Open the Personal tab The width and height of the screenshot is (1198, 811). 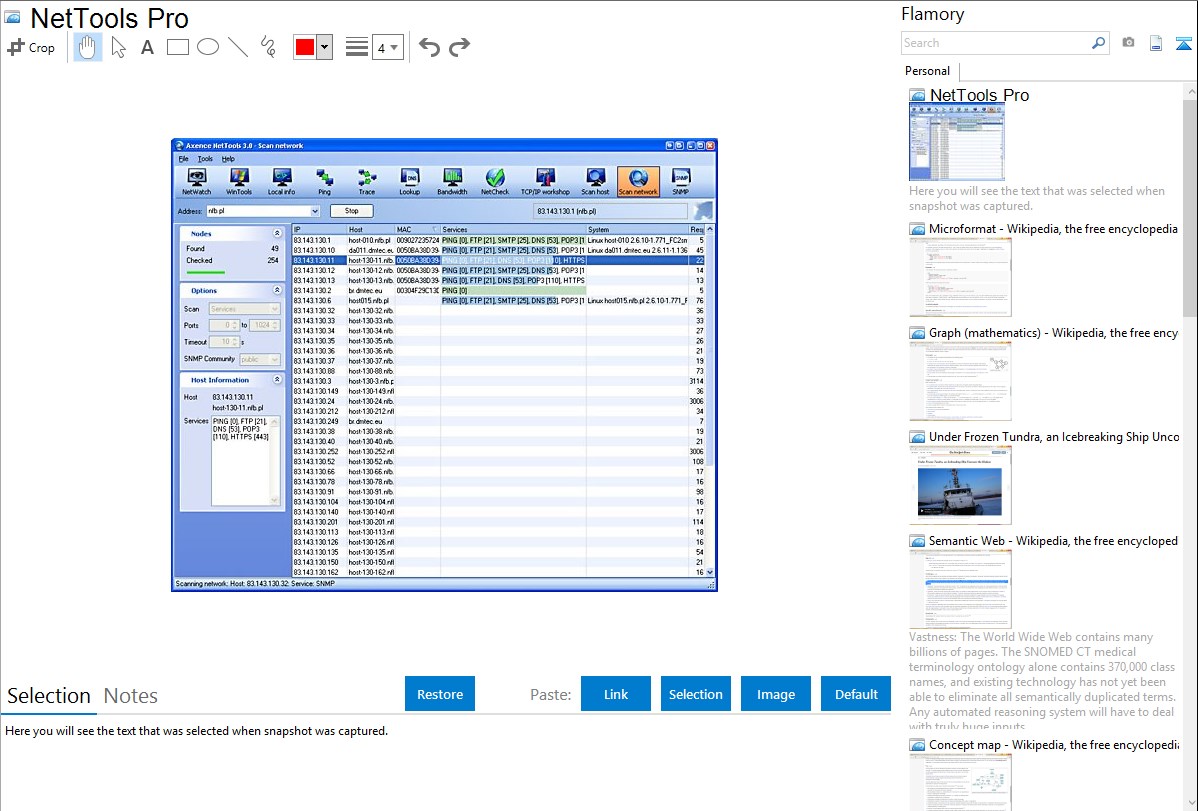pos(927,71)
